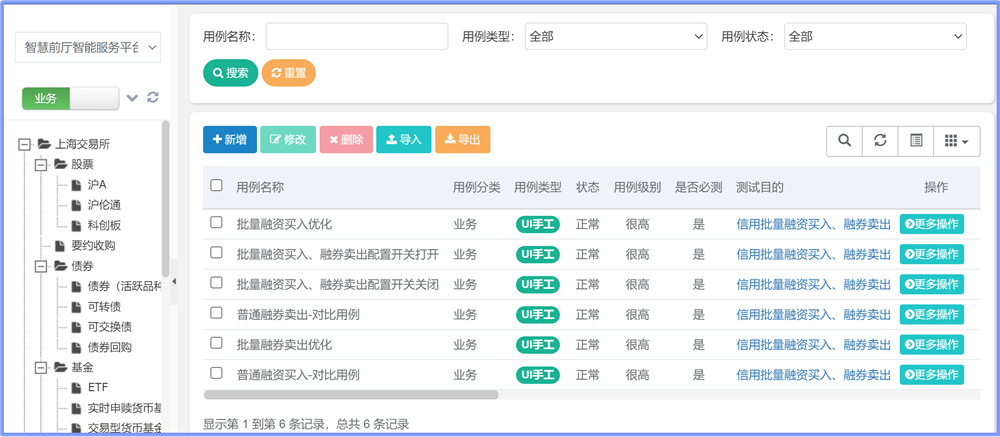Click the file icon beside 要约收购
This screenshot has width=1000, height=437.
[x=60, y=246]
